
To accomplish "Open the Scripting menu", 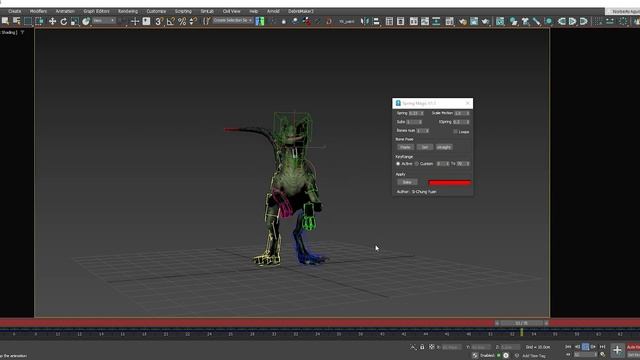I will point(183,11).
